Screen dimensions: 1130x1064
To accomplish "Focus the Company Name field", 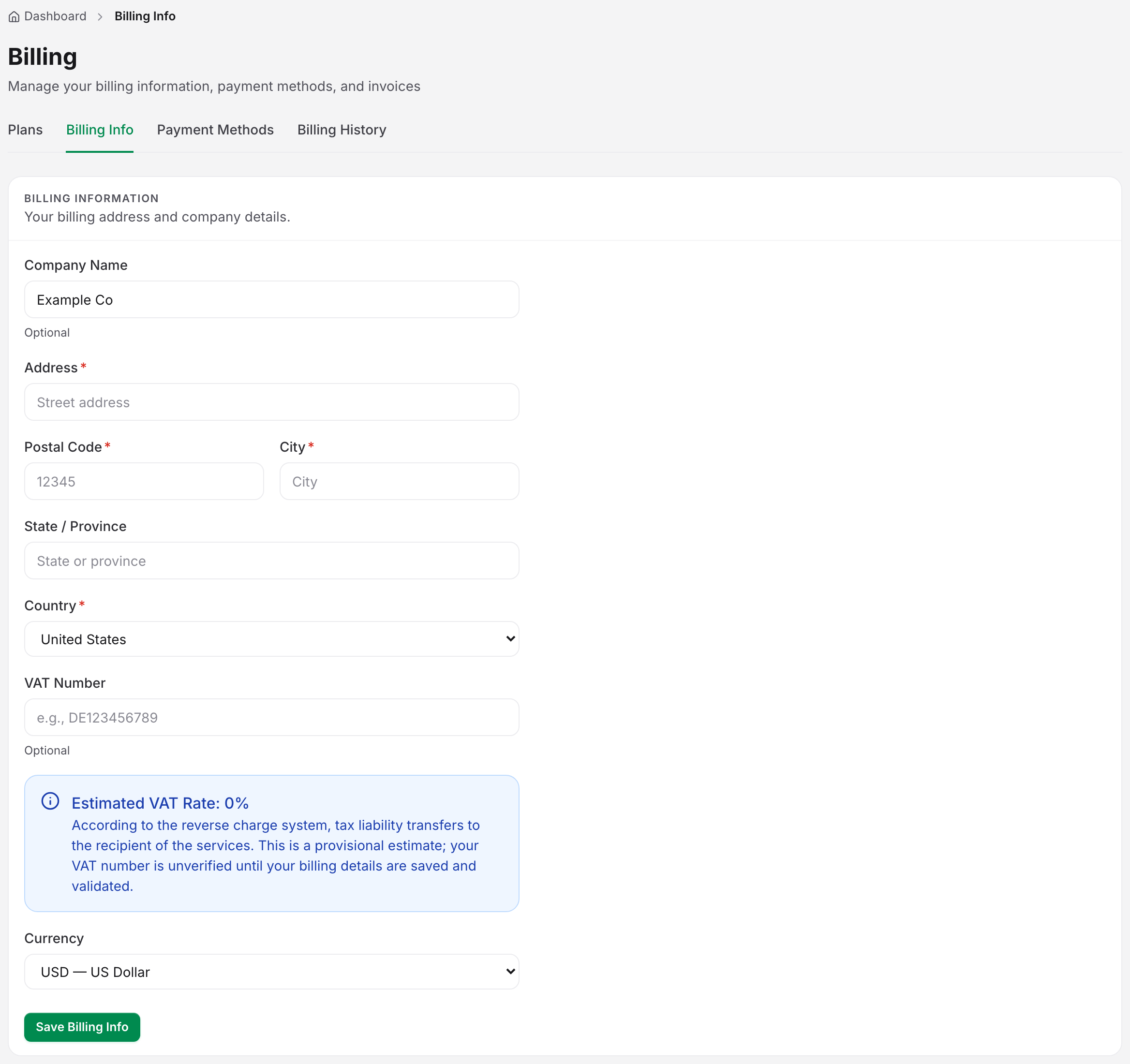I will coord(272,299).
